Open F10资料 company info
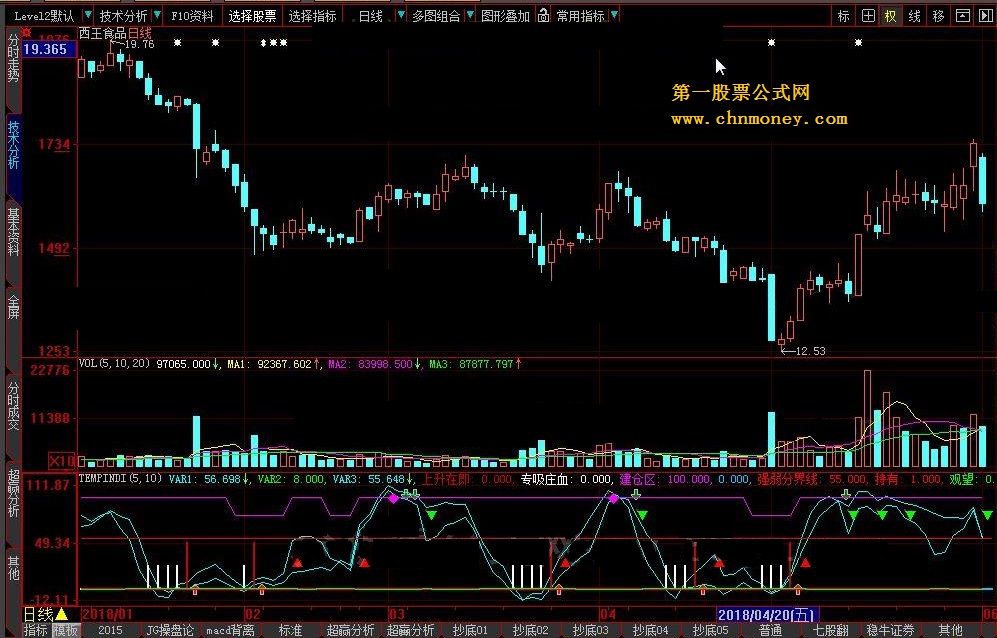997x638 pixels. [x=192, y=16]
